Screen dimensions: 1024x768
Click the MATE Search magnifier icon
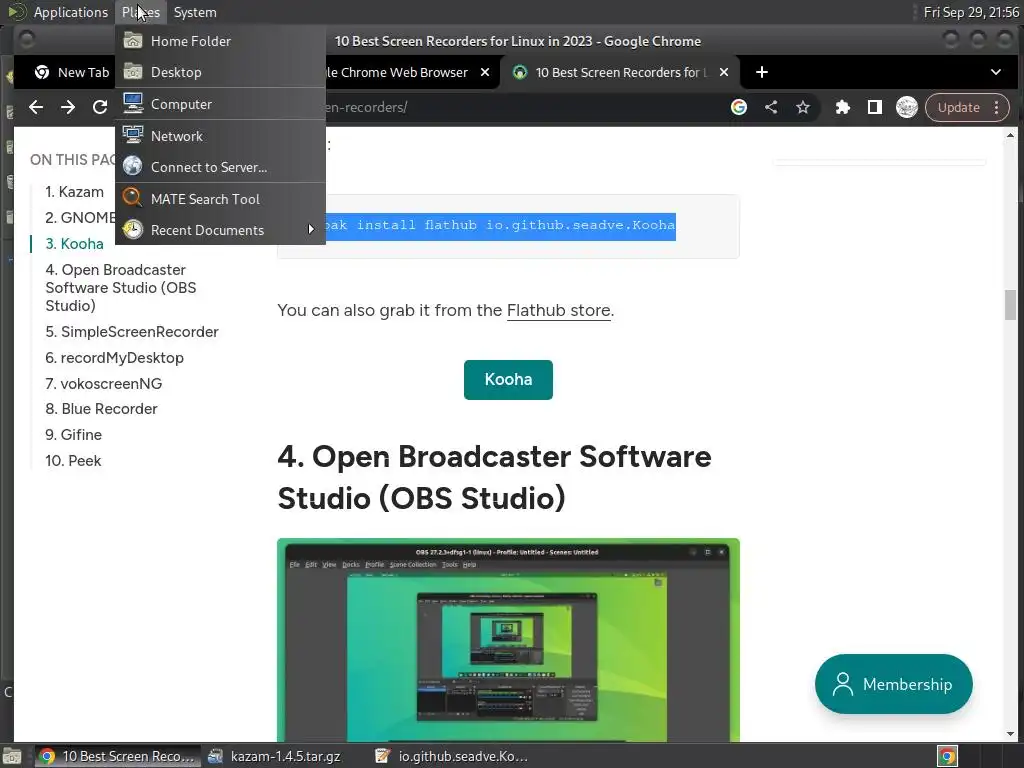pos(133,197)
